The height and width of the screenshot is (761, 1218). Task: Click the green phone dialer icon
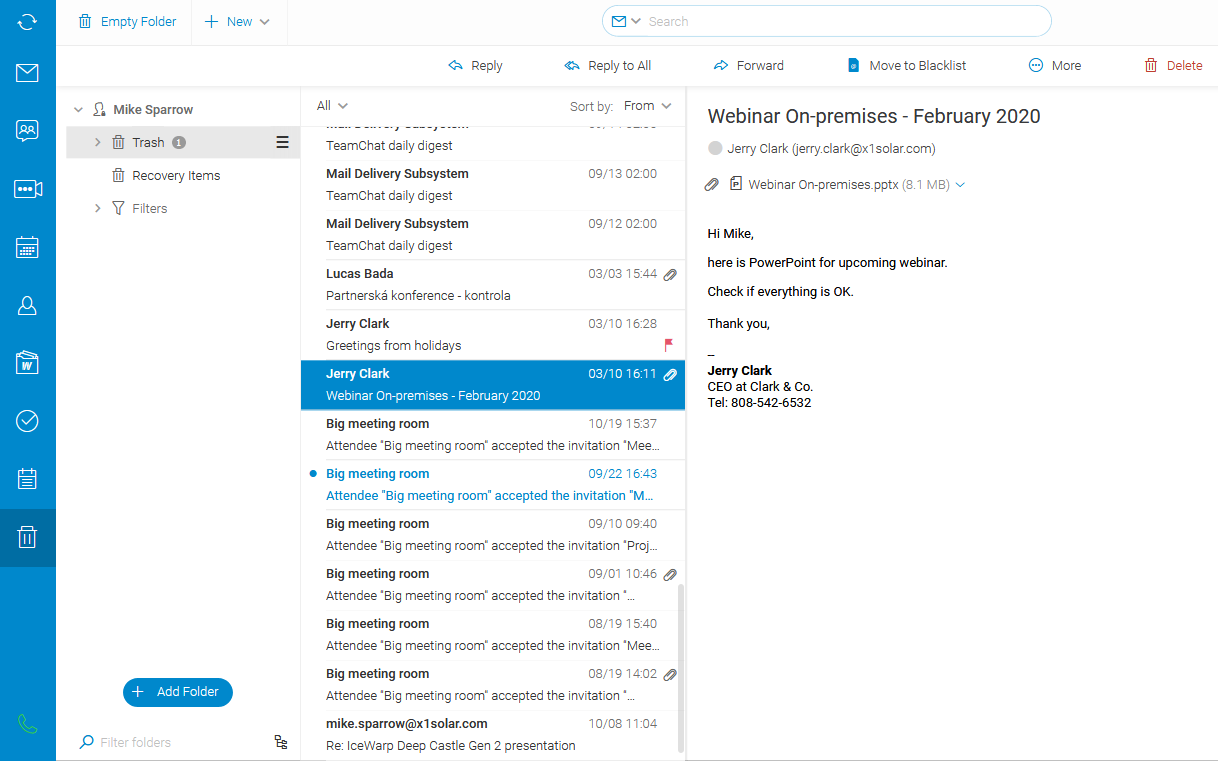[27, 724]
